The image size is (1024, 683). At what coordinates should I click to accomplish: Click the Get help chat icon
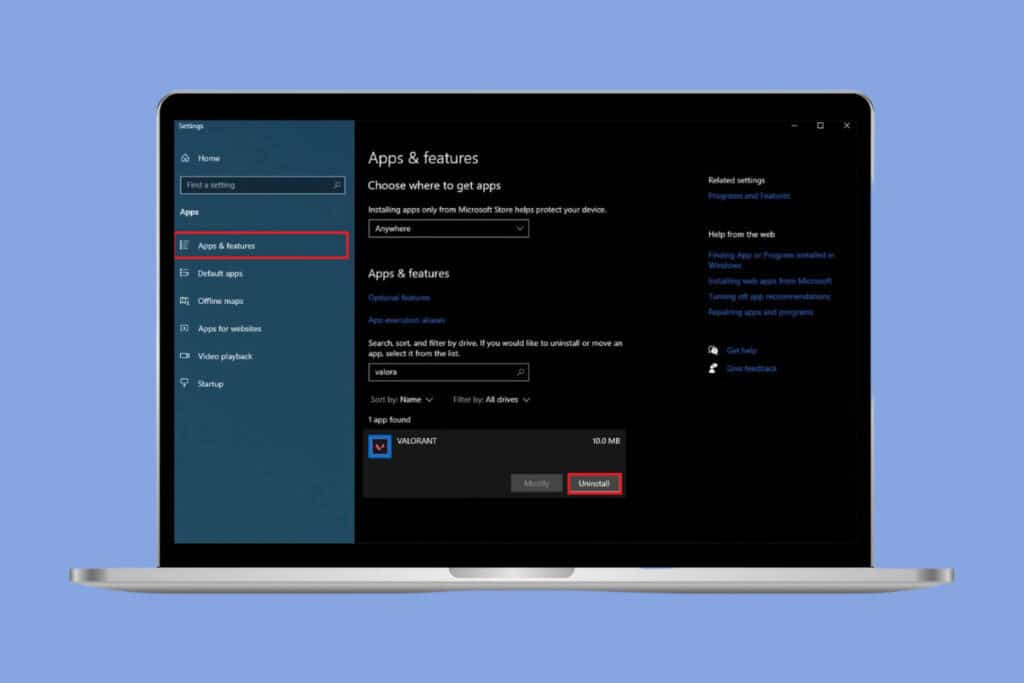[x=713, y=351]
